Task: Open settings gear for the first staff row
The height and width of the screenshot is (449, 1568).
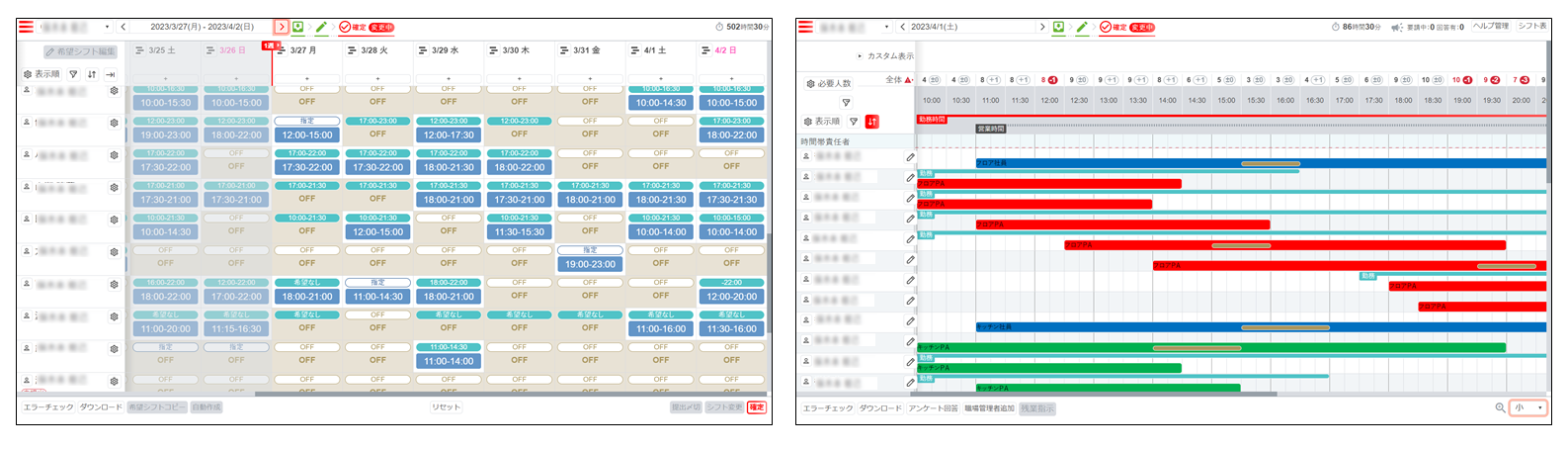Action: (114, 91)
